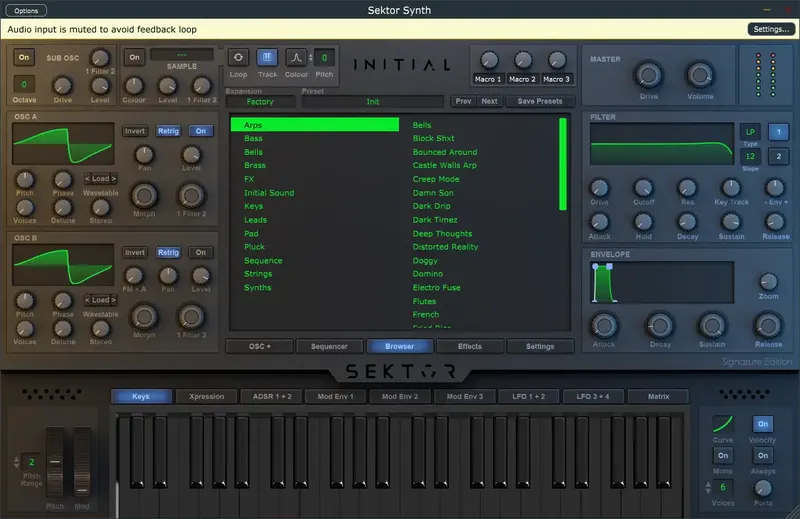The width and height of the screenshot is (800, 519).
Task: Click the Envelope Zoom knob
Action: click(x=768, y=282)
